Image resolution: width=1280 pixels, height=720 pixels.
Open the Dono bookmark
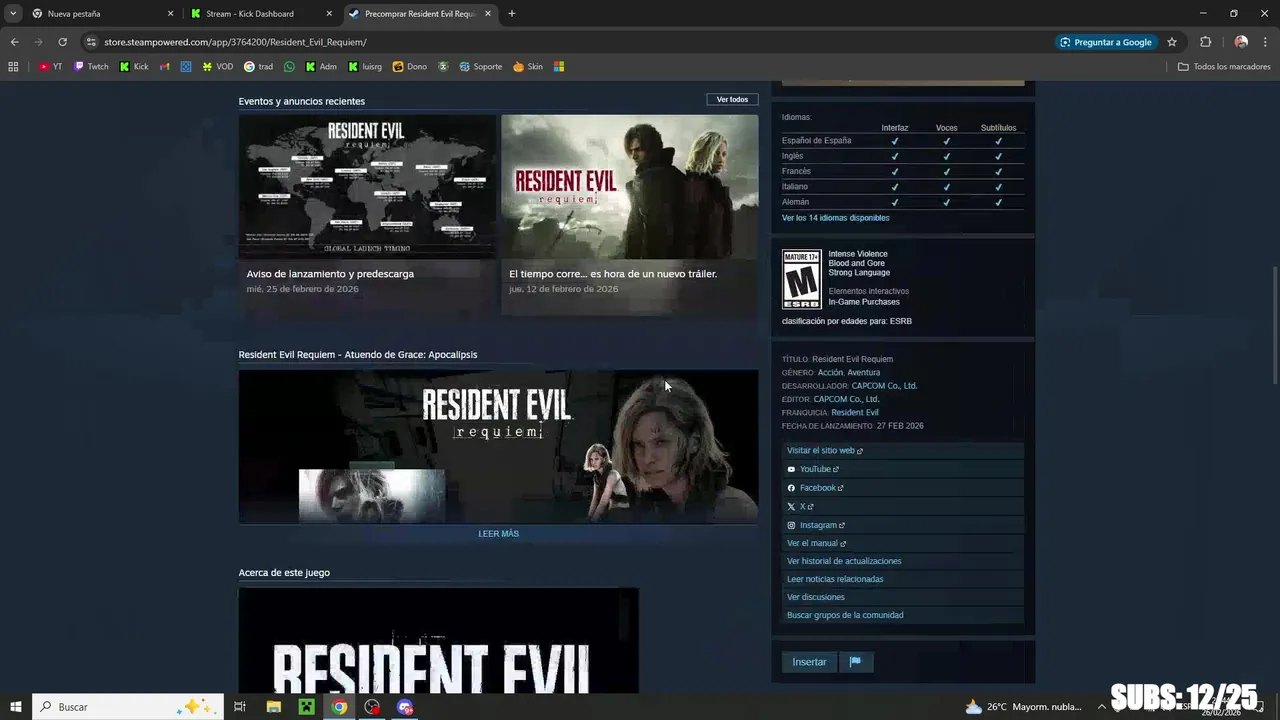(410, 67)
